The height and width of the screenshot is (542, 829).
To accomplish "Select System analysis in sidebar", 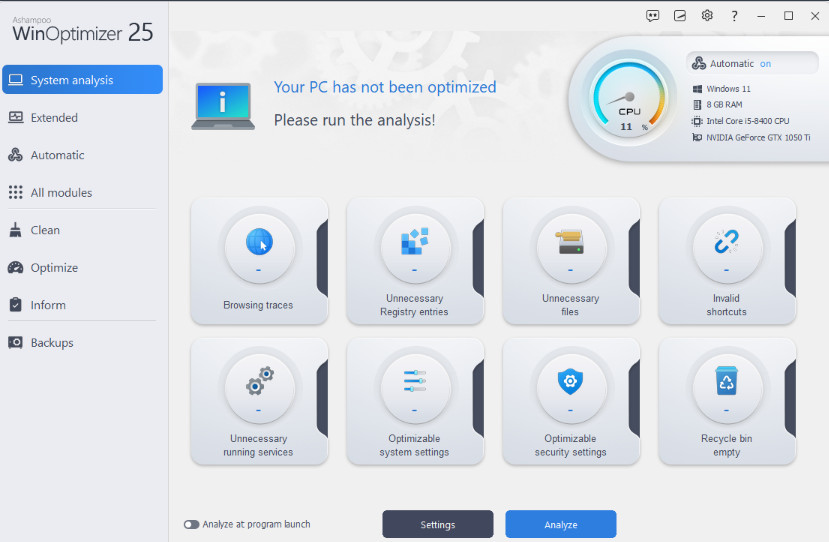I will [x=82, y=80].
